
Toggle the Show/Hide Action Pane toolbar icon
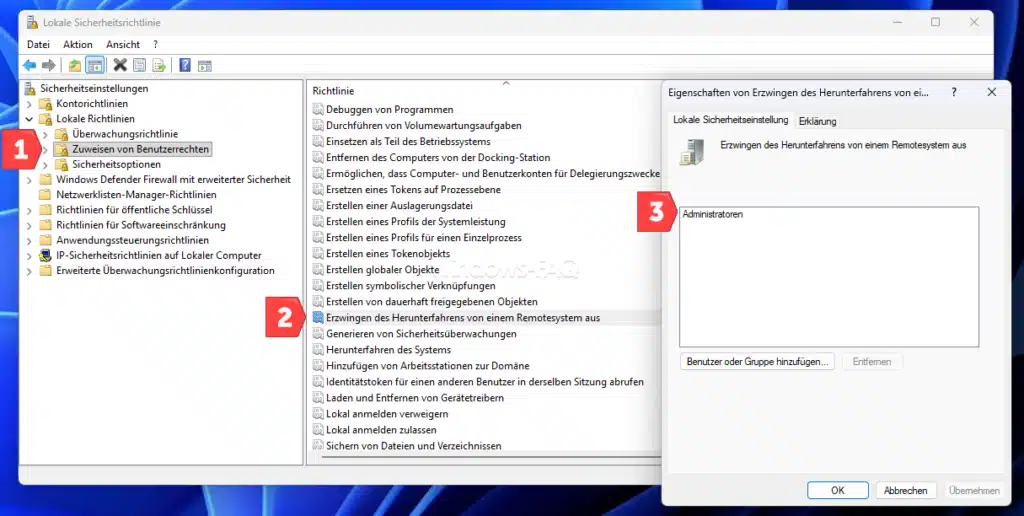[x=205, y=65]
